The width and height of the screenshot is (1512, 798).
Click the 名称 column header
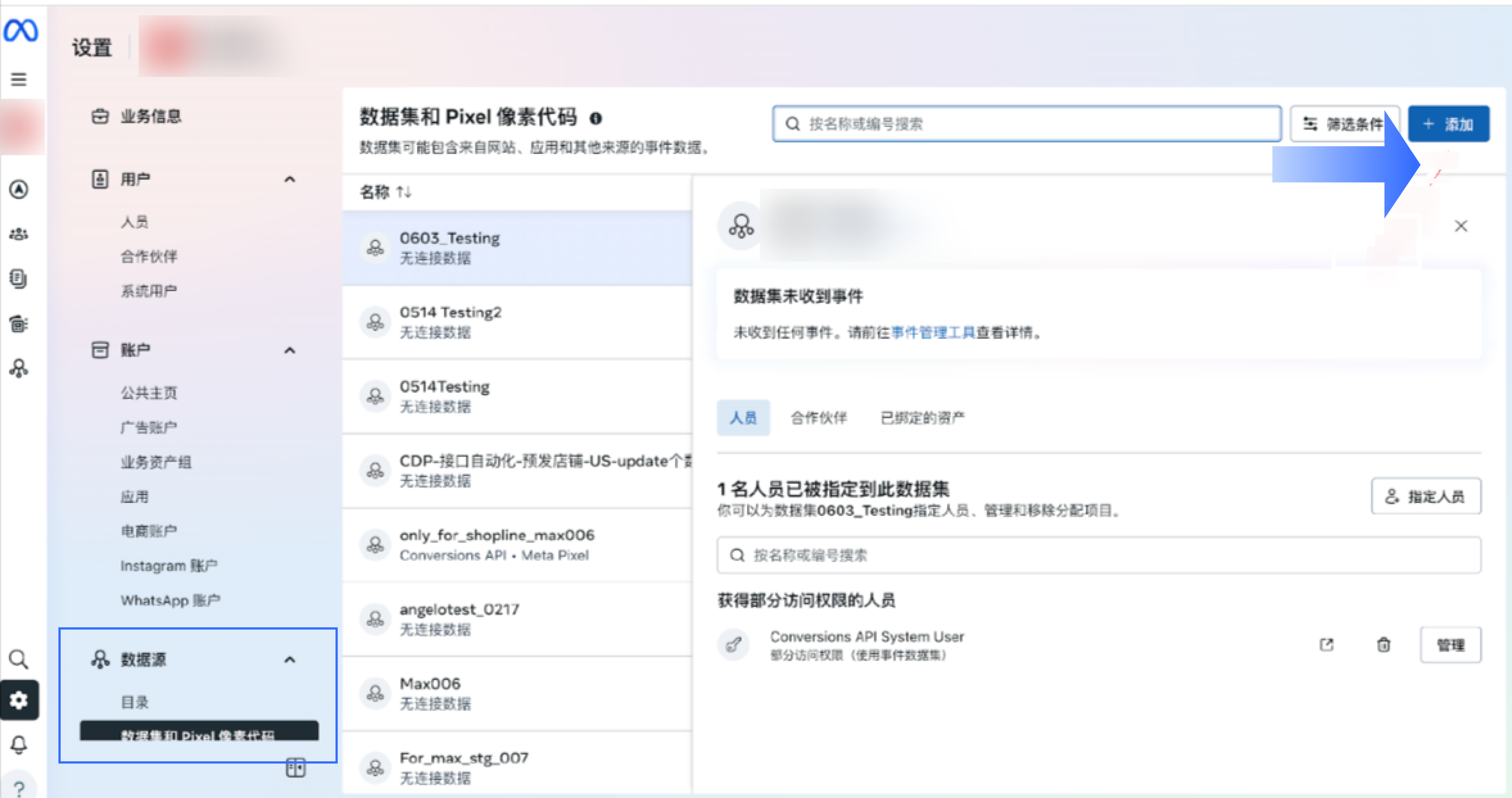(374, 192)
